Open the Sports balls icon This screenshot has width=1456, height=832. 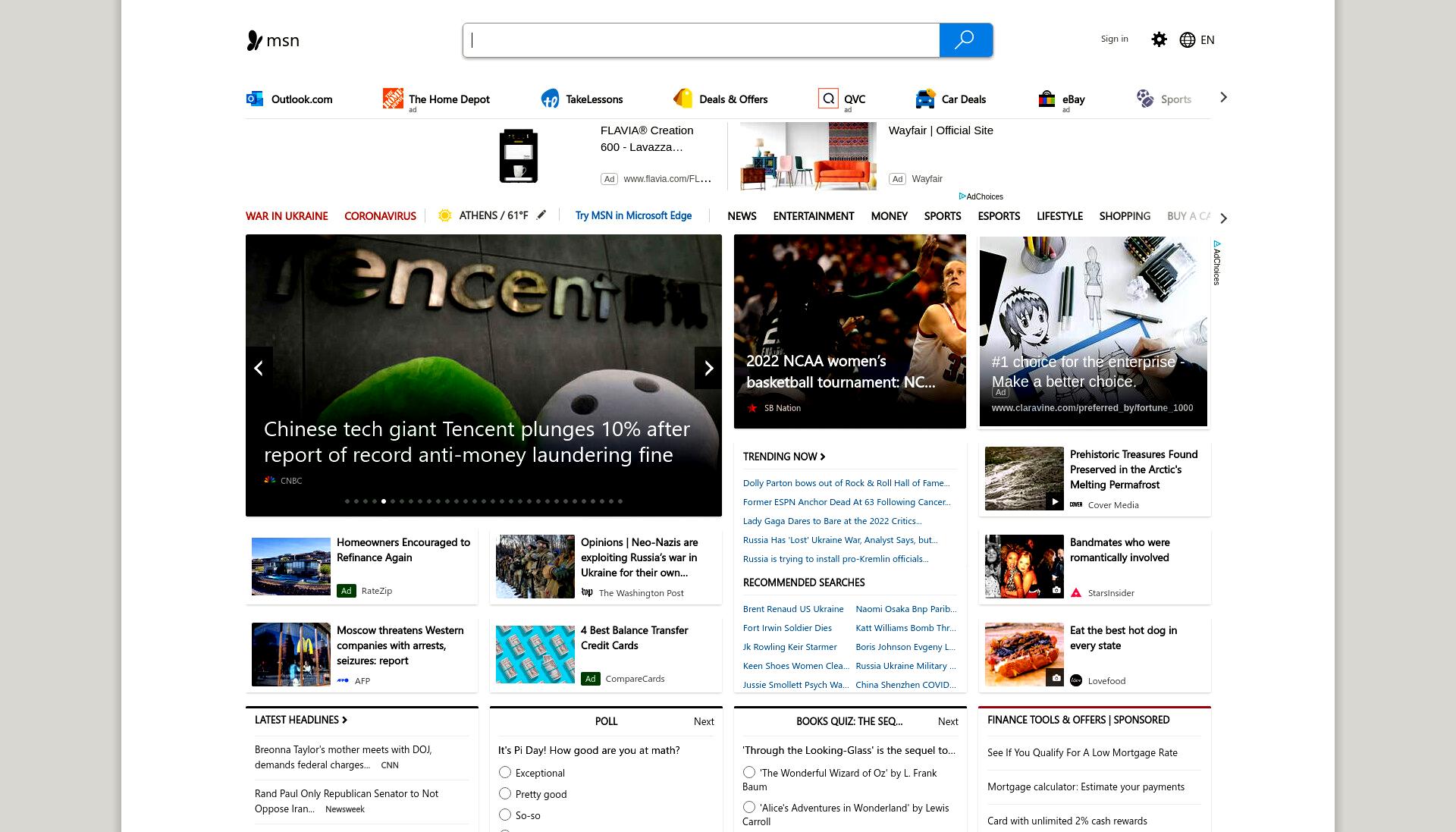tap(1144, 99)
